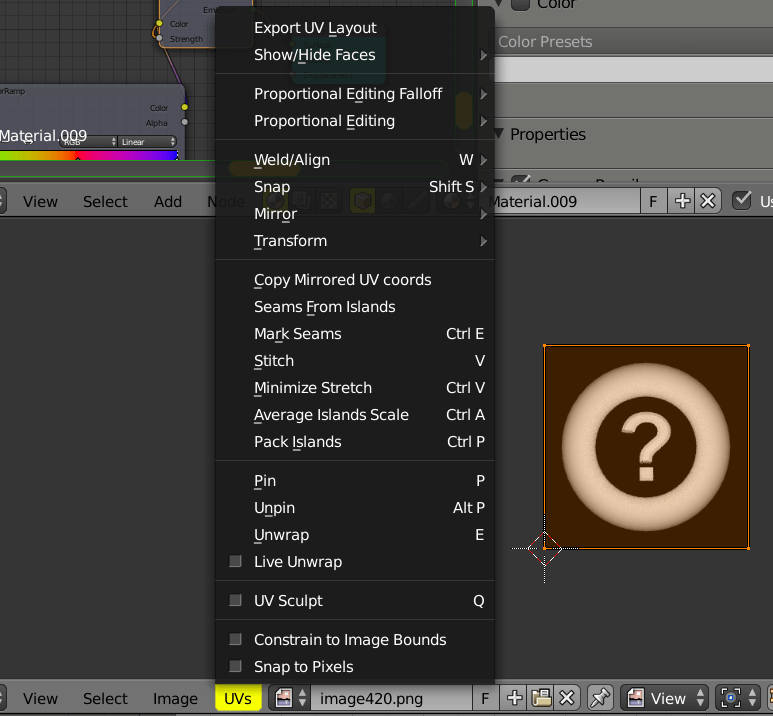Expand the Transform submenu
Screen dimensions: 773x716
(x=355, y=241)
